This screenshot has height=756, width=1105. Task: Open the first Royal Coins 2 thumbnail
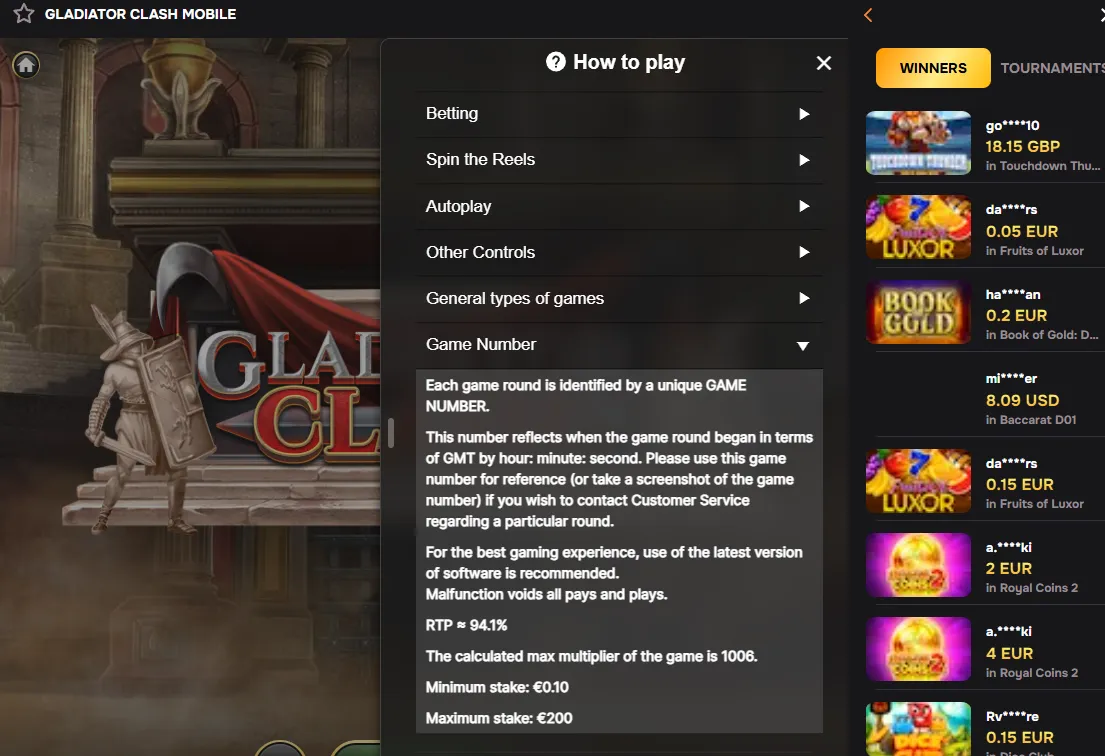[x=918, y=565]
